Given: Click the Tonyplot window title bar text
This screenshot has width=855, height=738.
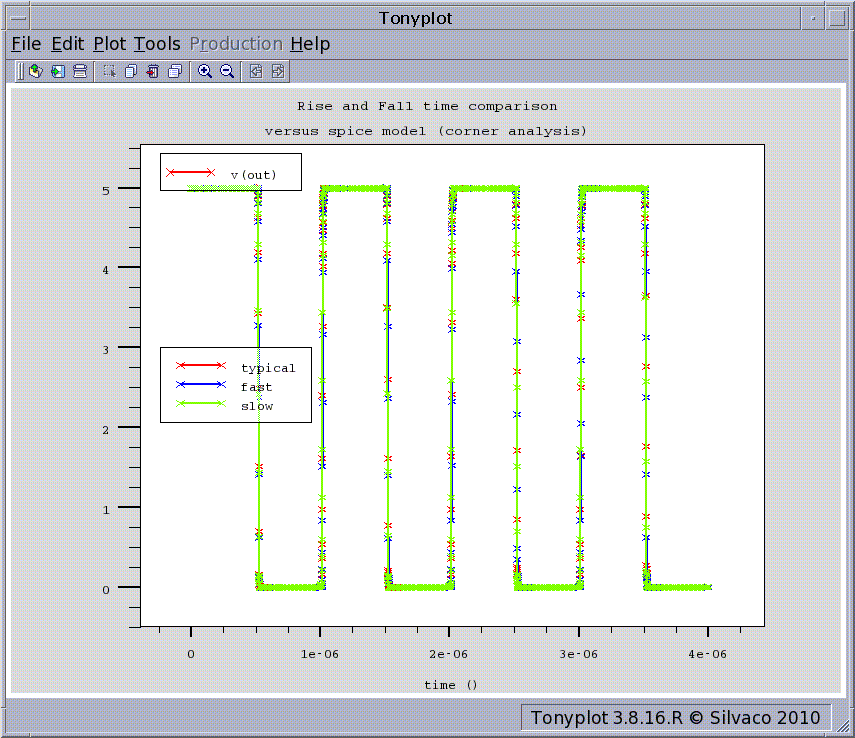Looking at the screenshot, I should (416, 19).
